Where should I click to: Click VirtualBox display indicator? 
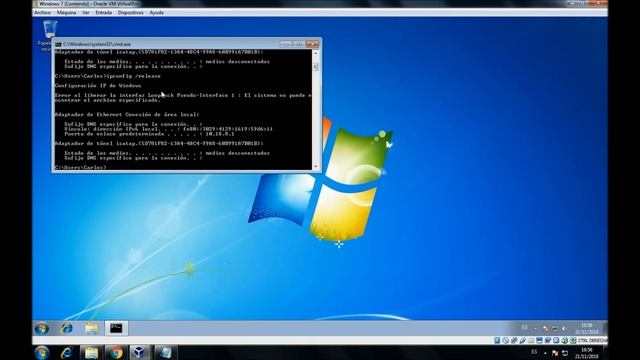(x=539, y=340)
